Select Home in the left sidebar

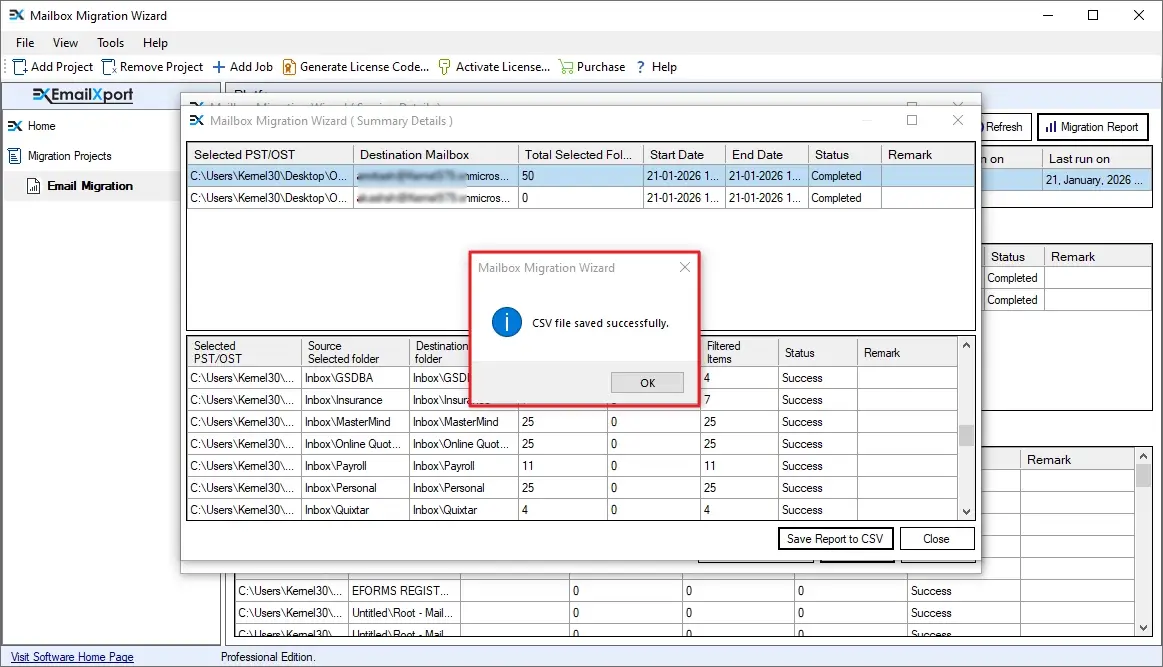pyautogui.click(x=40, y=126)
